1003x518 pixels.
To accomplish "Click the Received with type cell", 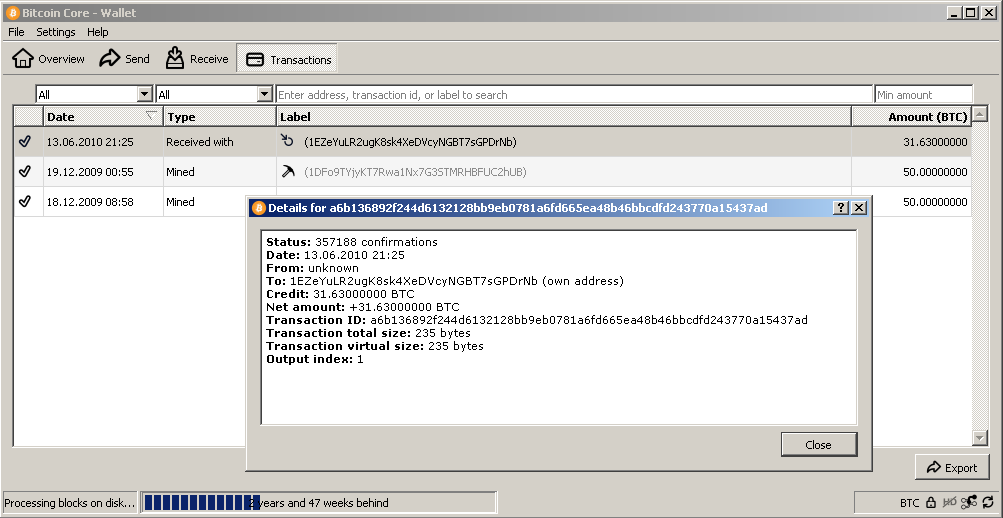I will click(x=219, y=142).
